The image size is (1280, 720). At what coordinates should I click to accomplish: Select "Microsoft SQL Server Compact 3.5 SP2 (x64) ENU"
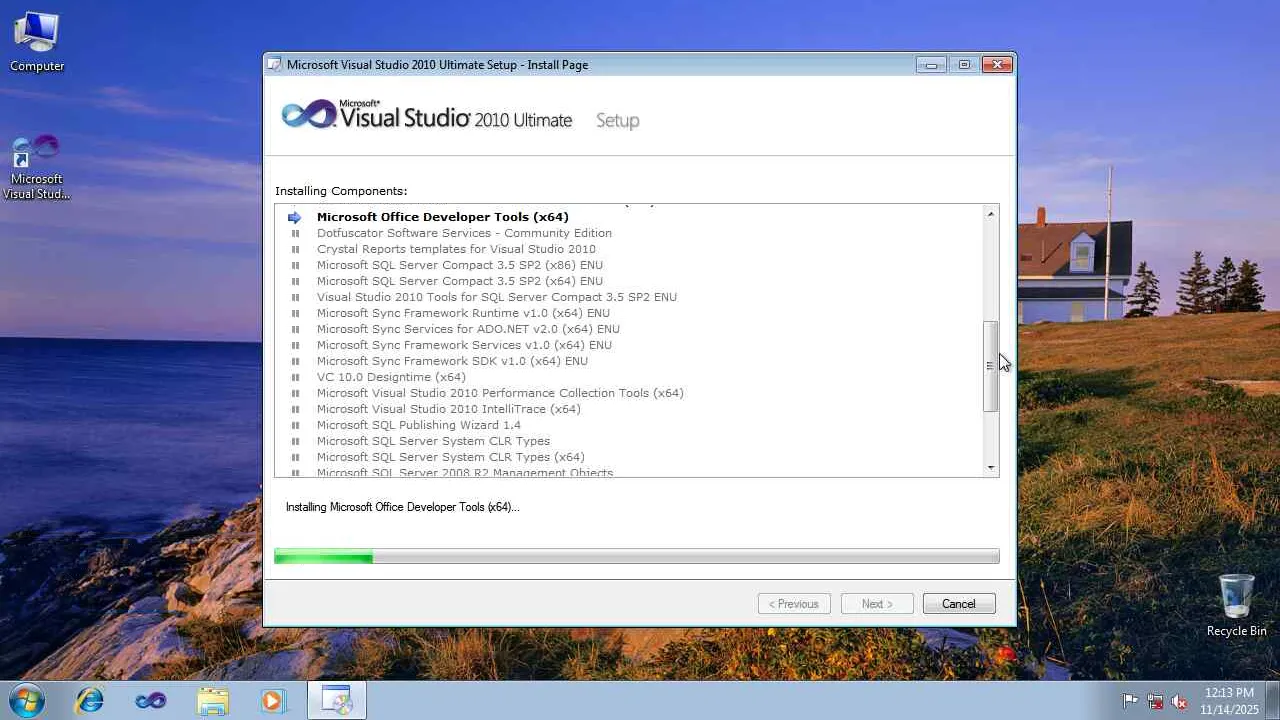point(460,281)
